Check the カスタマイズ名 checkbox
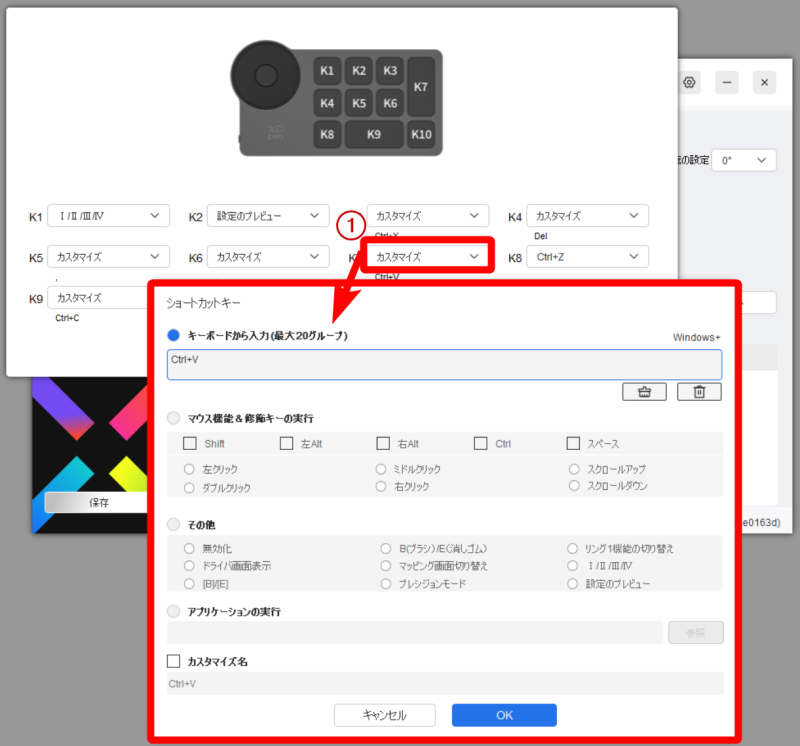 pos(174,661)
